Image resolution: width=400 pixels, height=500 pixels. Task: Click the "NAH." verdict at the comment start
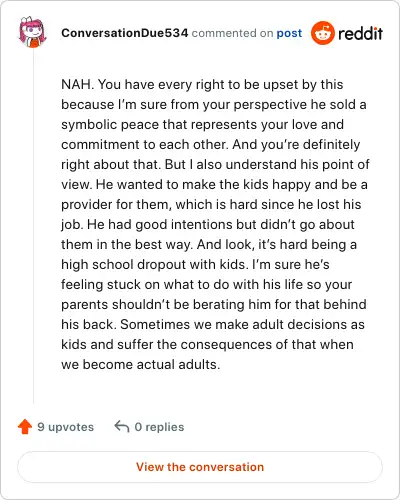point(78,84)
